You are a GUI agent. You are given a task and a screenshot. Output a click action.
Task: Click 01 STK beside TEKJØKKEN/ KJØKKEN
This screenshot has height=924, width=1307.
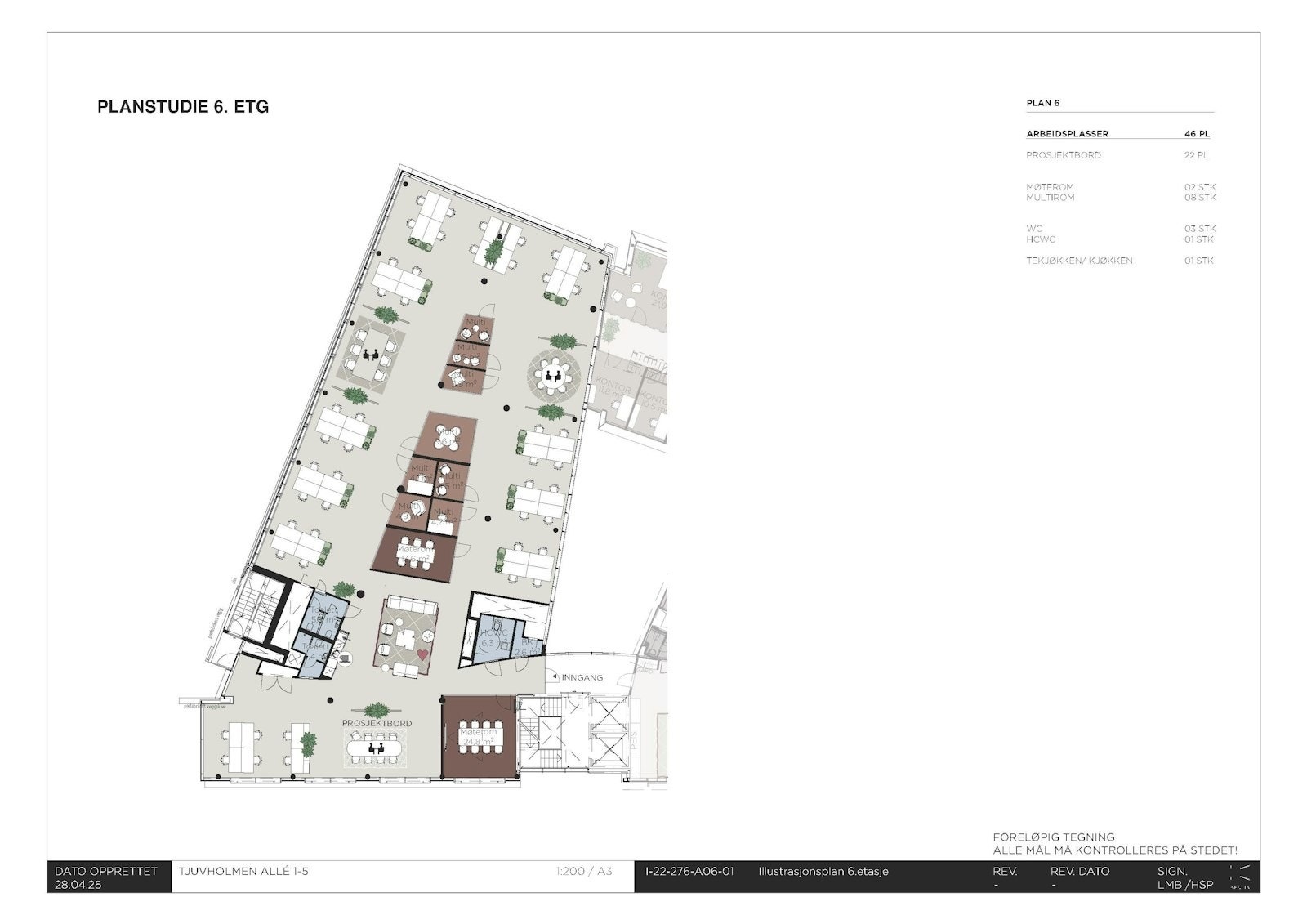(1200, 261)
